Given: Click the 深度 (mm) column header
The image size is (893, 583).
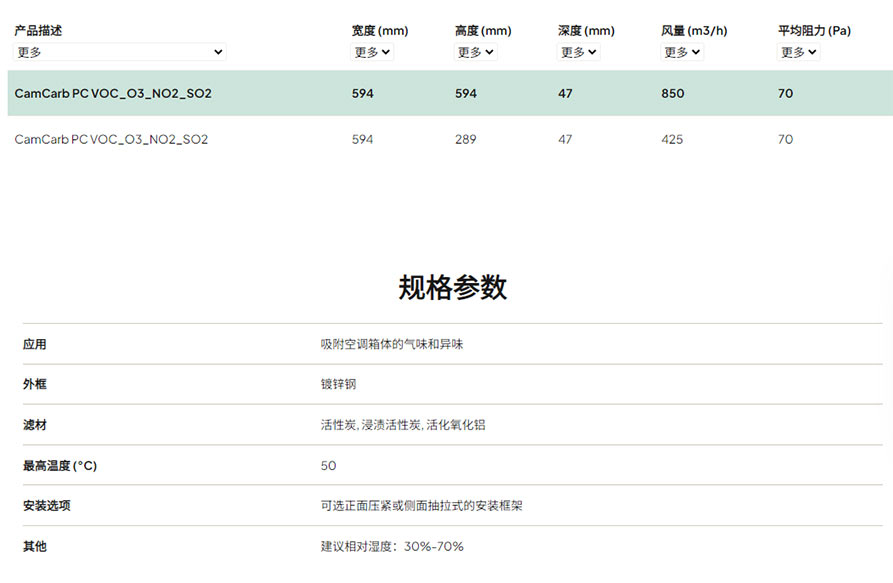Looking at the screenshot, I should pos(586,31).
